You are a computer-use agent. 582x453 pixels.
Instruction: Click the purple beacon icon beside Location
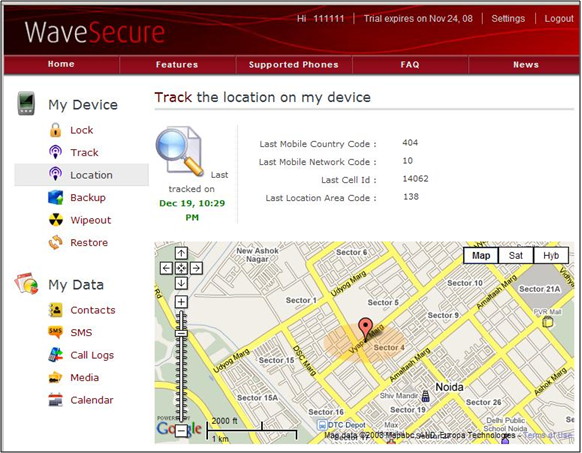pos(55,174)
